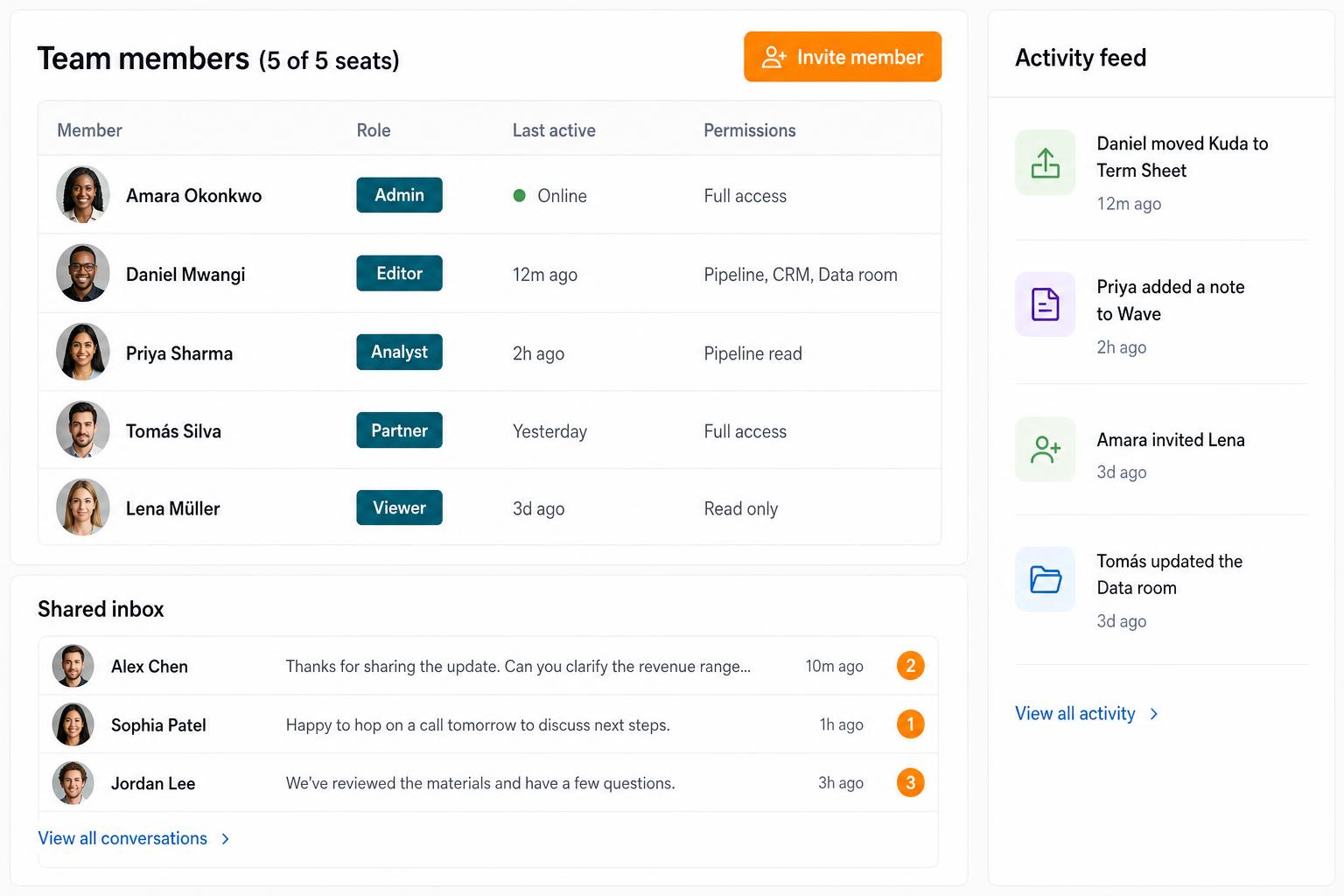Select the name Amara Okonkwo
This screenshot has height=896, width=1344.
click(193, 196)
